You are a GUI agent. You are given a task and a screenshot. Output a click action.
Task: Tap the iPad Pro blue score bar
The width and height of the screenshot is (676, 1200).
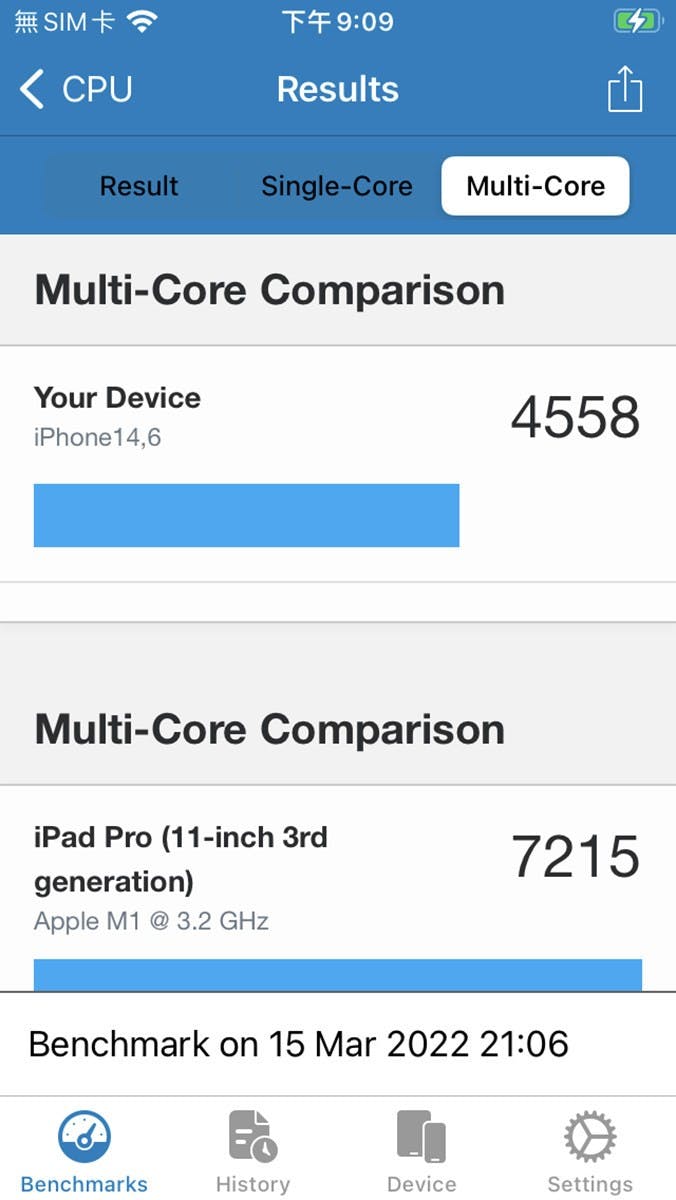pyautogui.click(x=338, y=974)
